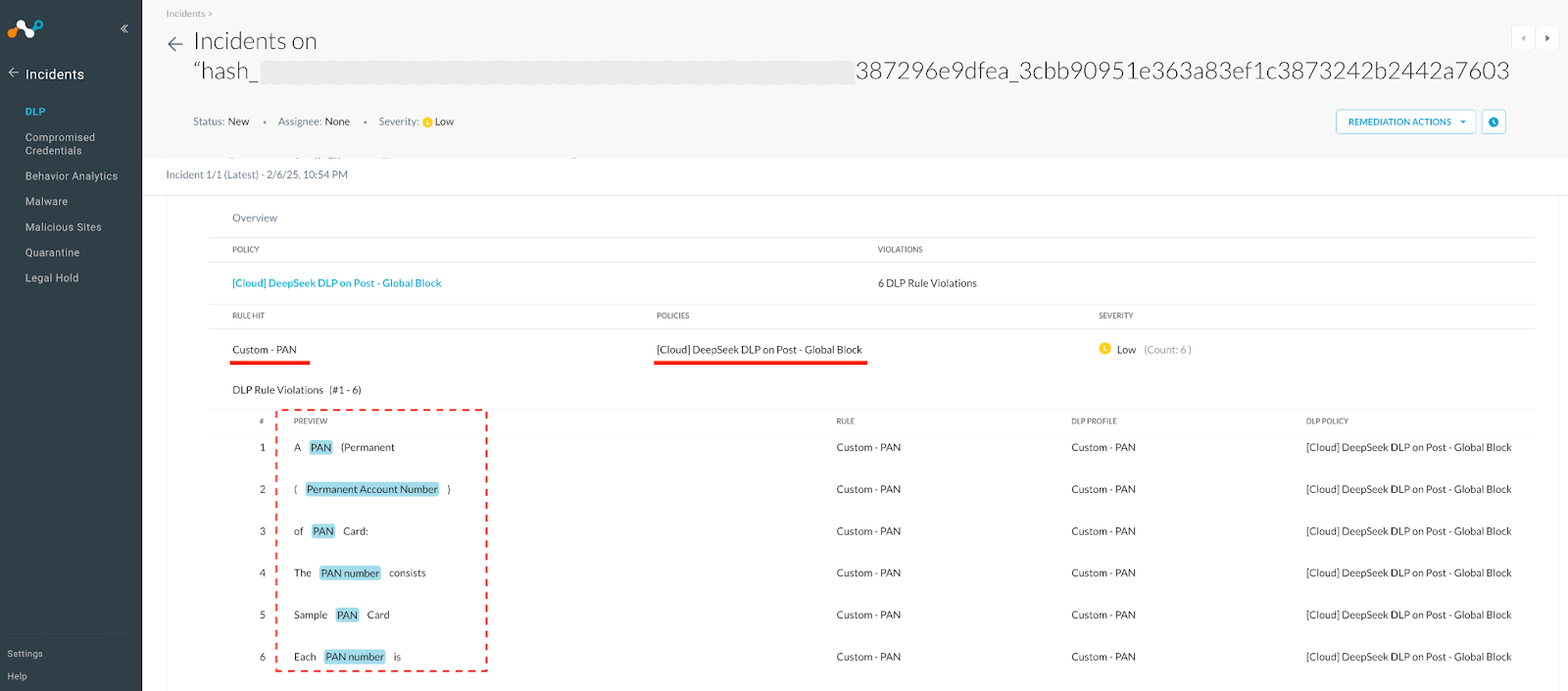Open Compromised Credentials section
Screen dimensions: 1568x691
click(x=60, y=144)
